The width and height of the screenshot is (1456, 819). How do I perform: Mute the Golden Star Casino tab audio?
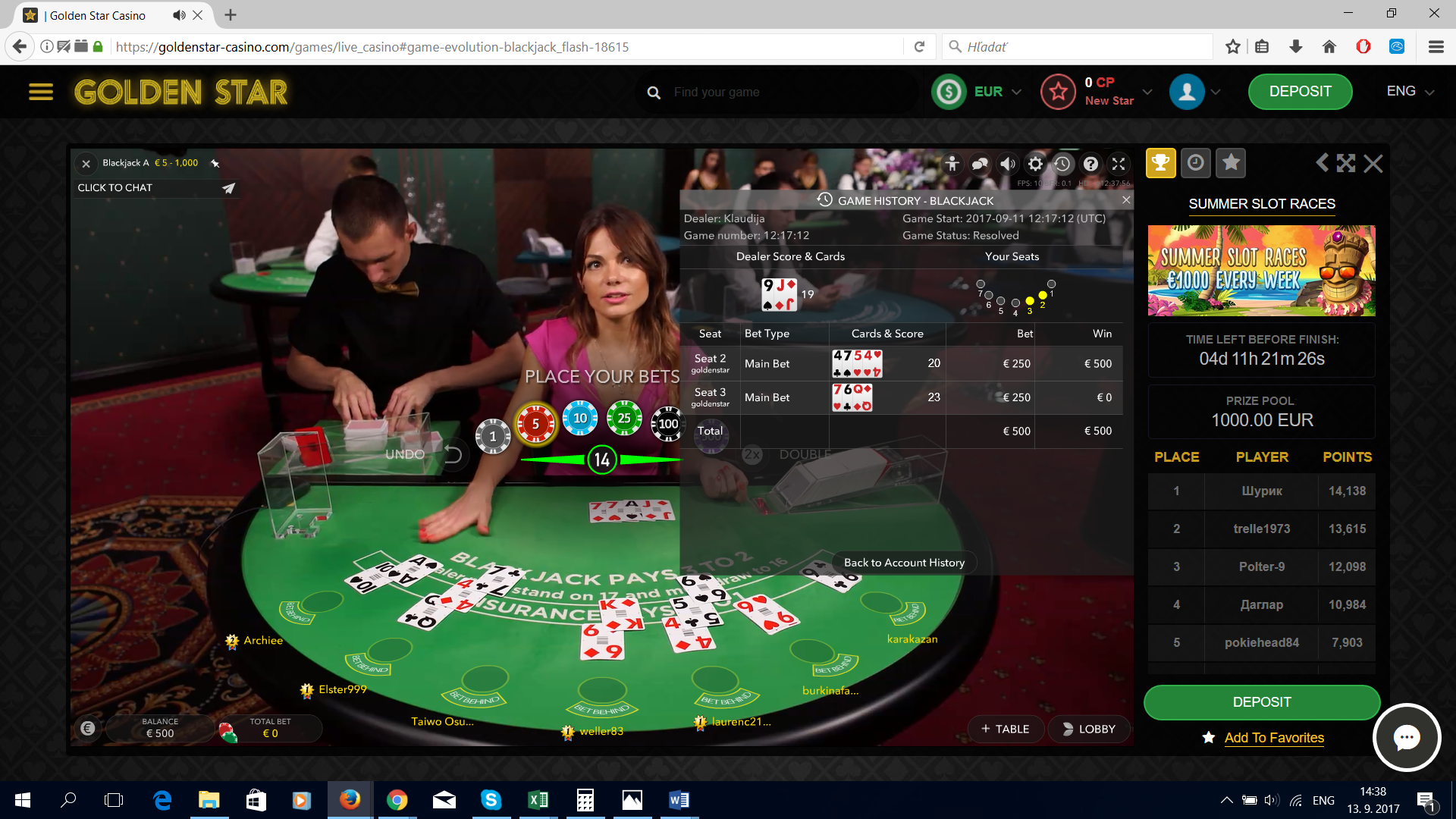point(179,15)
